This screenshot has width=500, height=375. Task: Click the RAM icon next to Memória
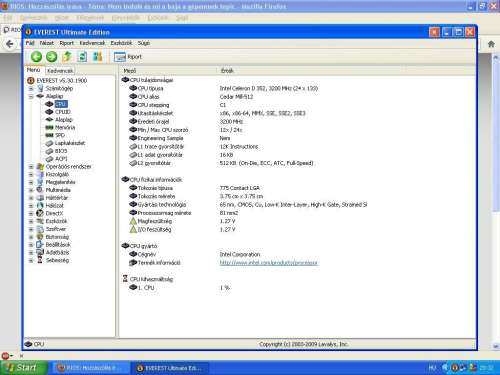[49, 127]
